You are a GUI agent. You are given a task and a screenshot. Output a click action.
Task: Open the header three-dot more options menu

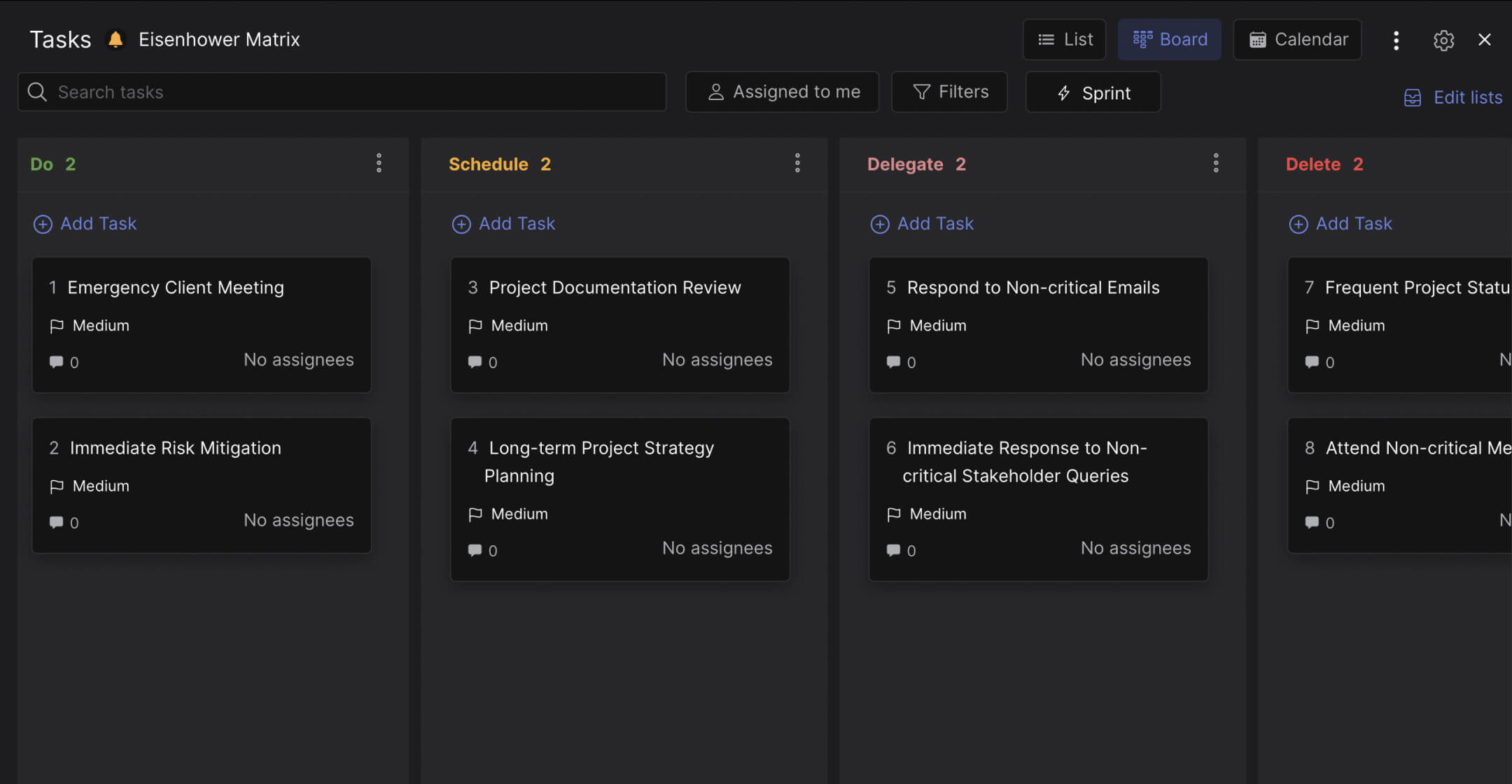[1396, 40]
